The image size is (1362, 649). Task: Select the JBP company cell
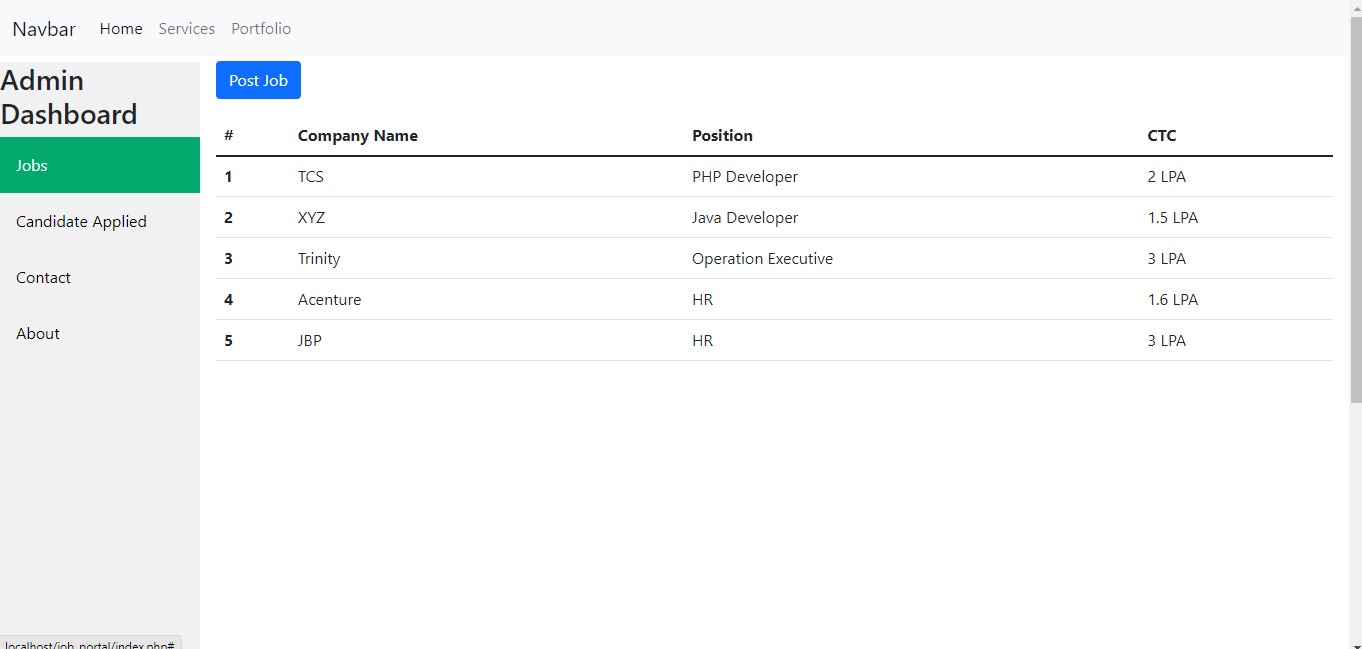[310, 341]
